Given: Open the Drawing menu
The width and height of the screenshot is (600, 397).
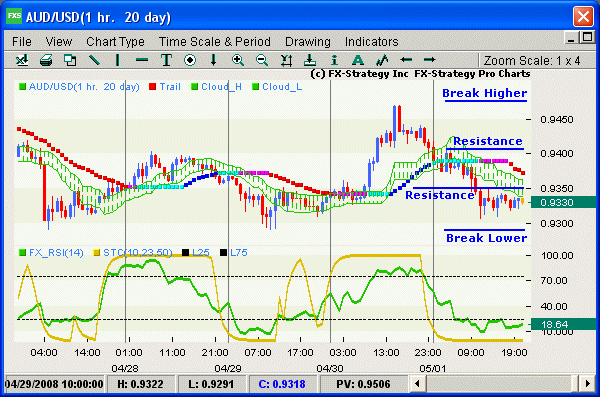Looking at the screenshot, I should pos(308,41).
